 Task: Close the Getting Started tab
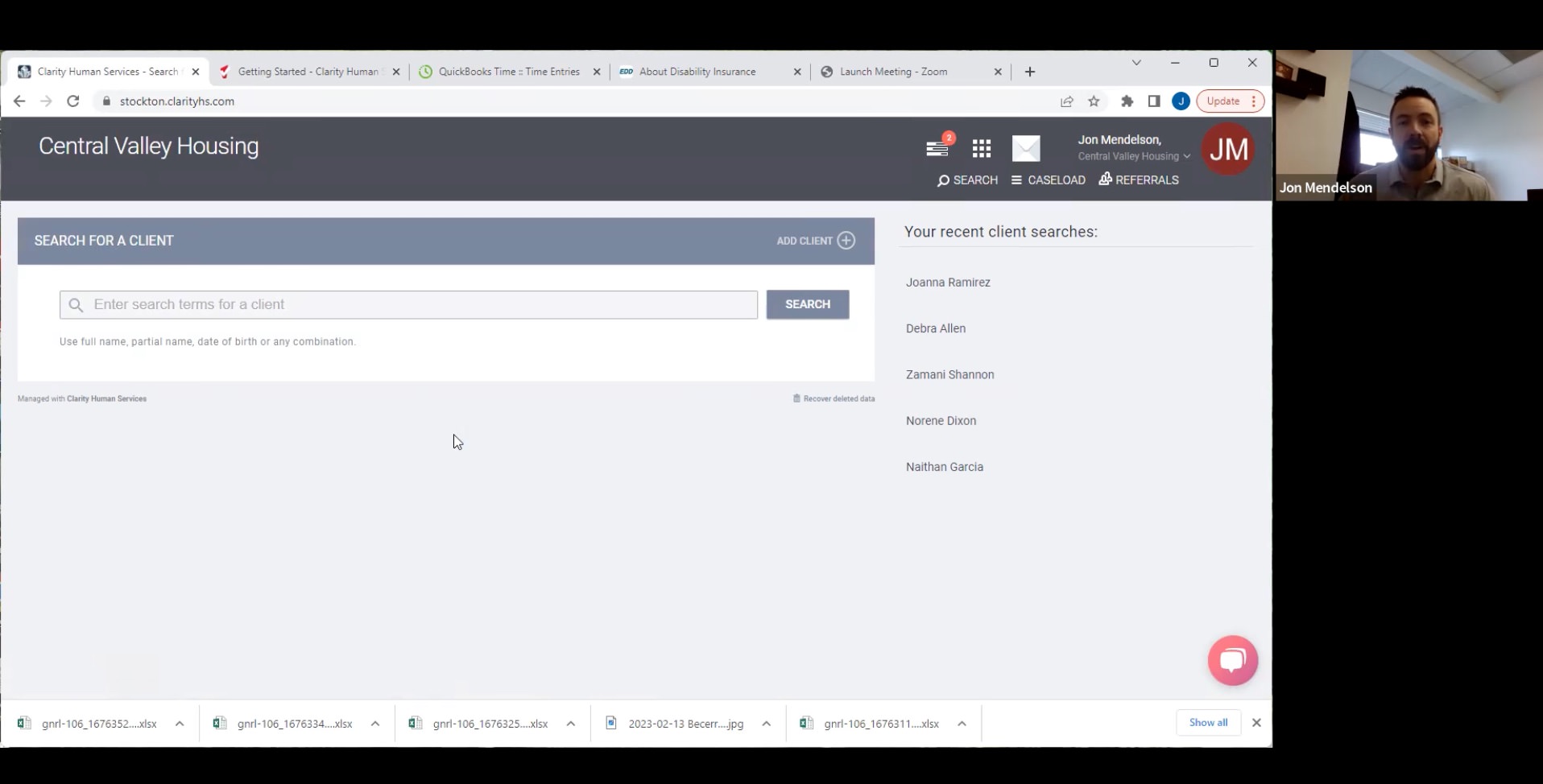pyautogui.click(x=396, y=72)
